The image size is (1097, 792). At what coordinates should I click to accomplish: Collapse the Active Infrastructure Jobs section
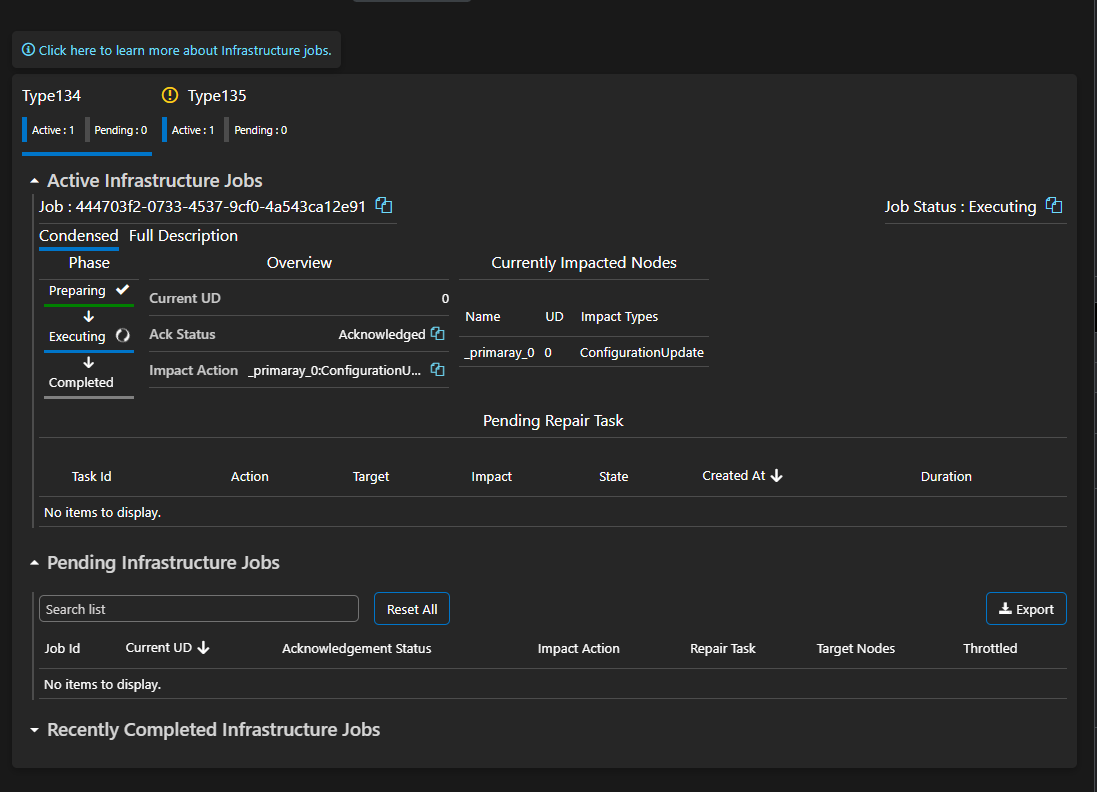[x=34, y=180]
